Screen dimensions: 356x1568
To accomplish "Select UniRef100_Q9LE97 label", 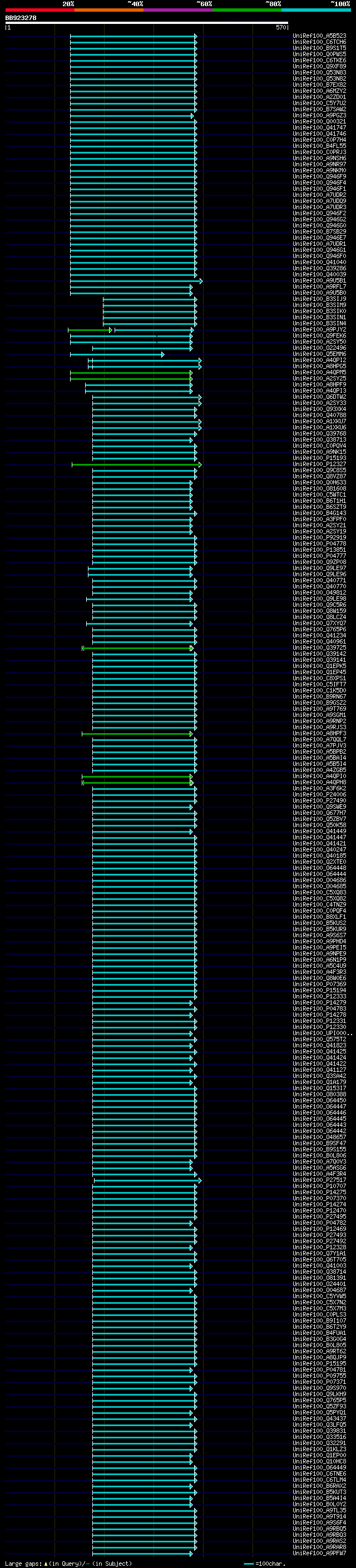I will pos(319,568).
